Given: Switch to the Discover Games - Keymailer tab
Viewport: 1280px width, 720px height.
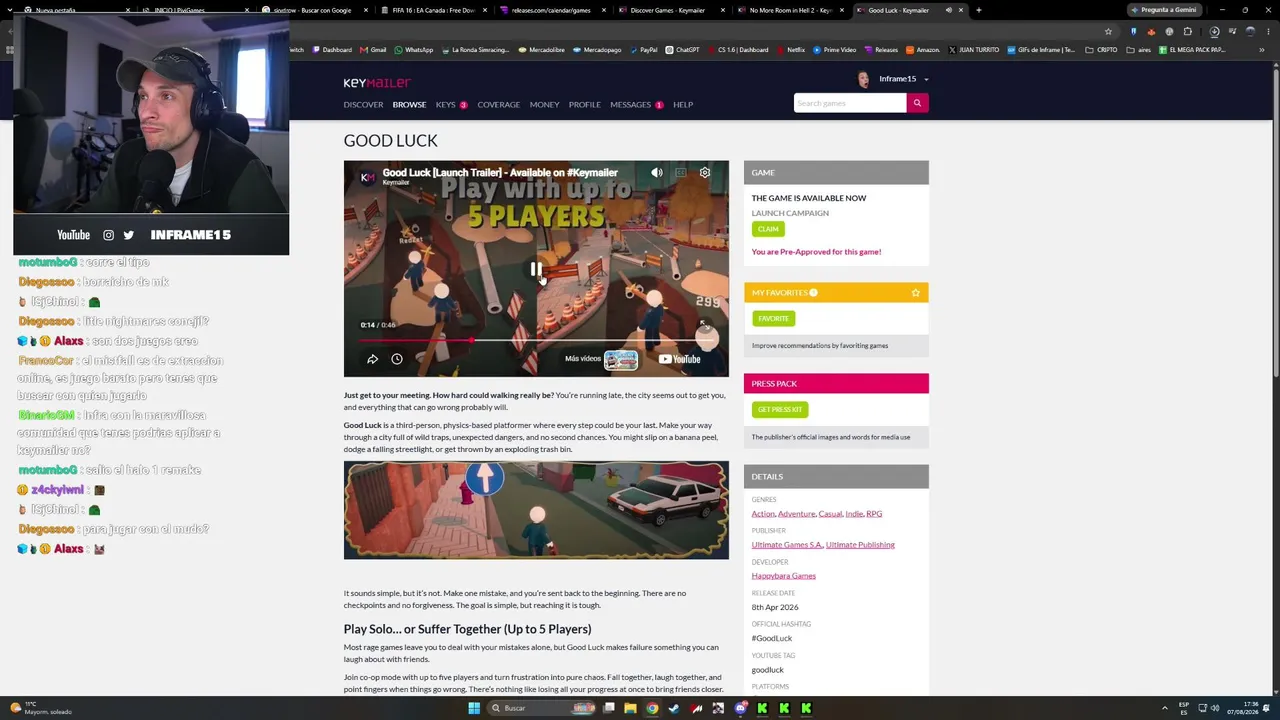Looking at the screenshot, I should (x=668, y=10).
